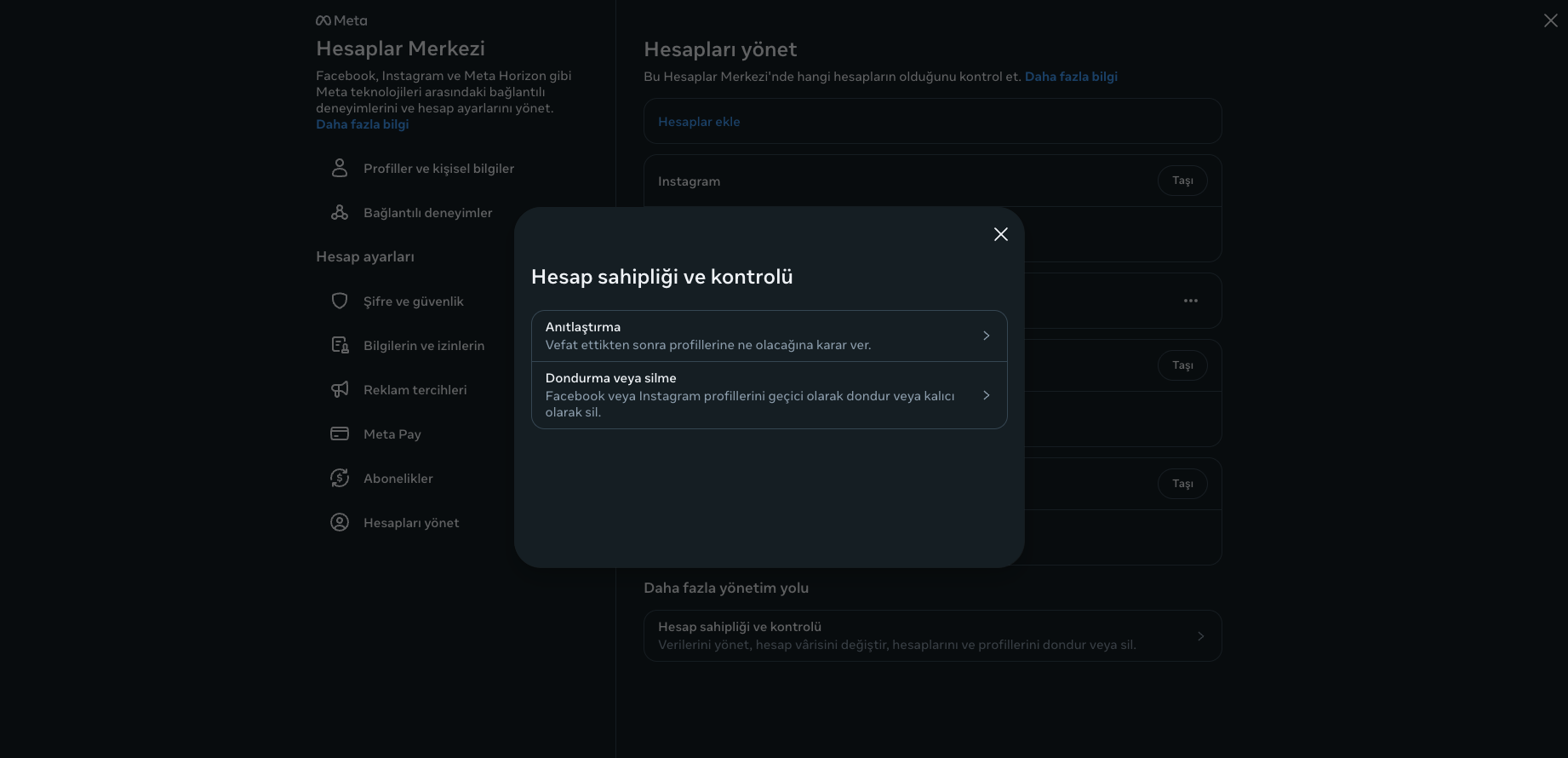1568x758 pixels.
Task: Click the person icon for Profiller ve kişisel bilgiler
Action: (340, 168)
